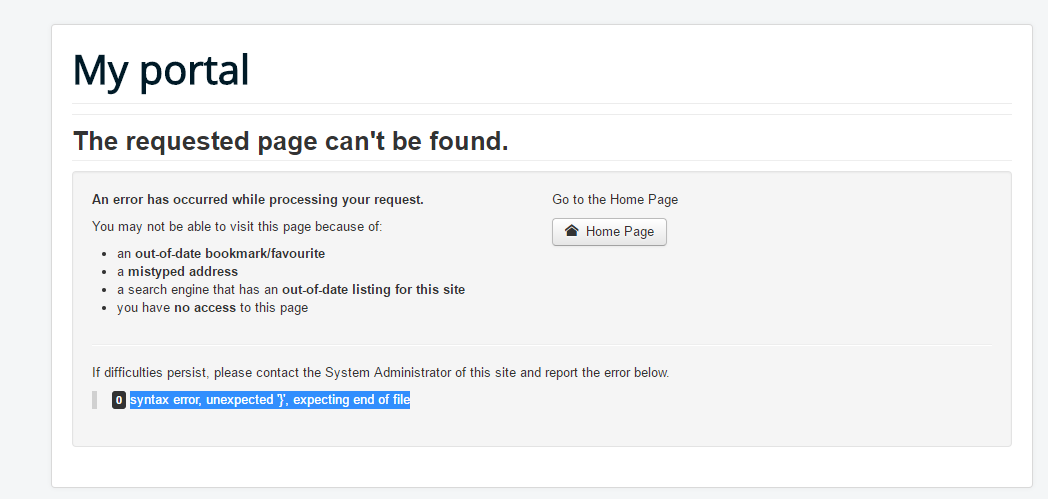Click the gray vertical bar beside error message
The width and height of the screenshot is (1048, 499).
[94, 400]
